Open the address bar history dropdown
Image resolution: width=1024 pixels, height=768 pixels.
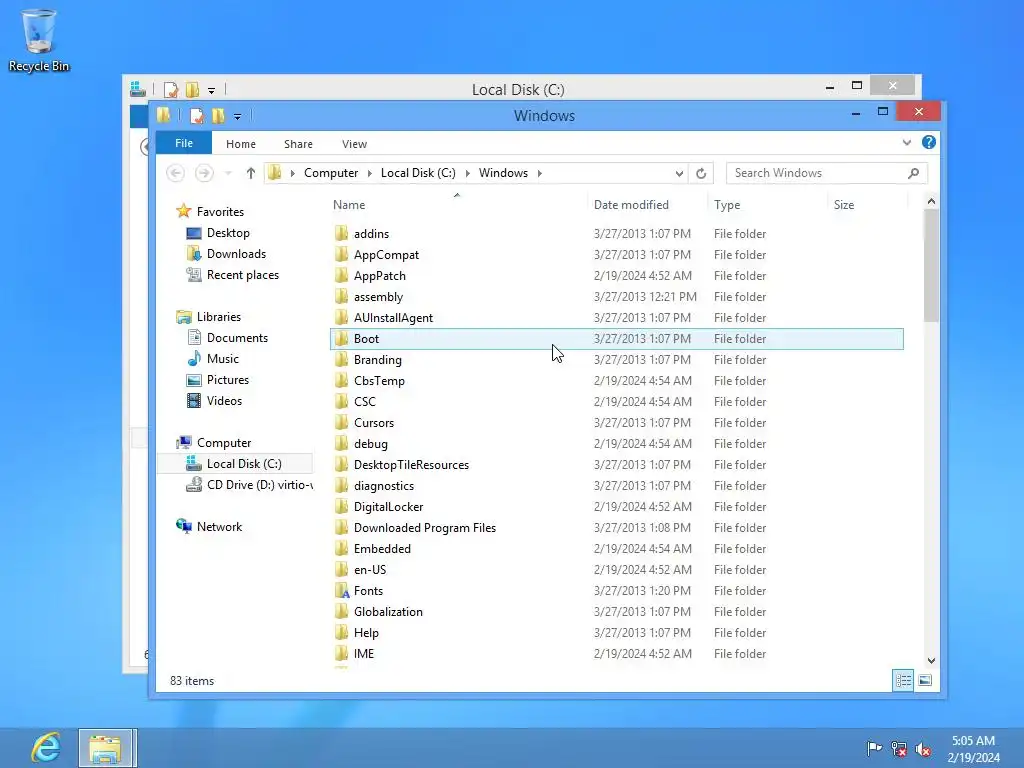(x=679, y=173)
